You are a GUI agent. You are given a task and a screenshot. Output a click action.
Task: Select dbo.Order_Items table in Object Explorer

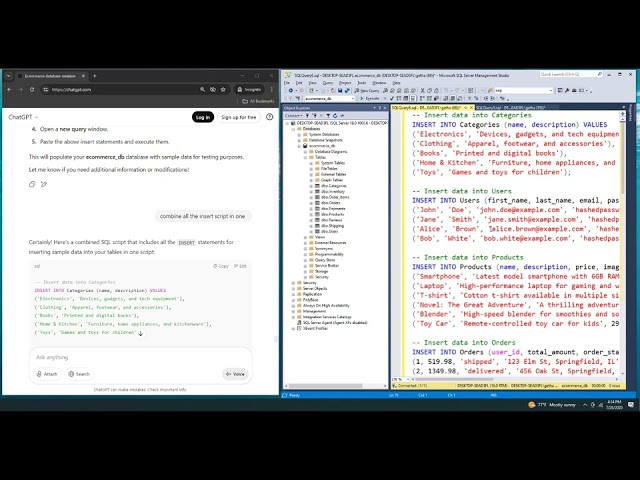pyautogui.click(x=335, y=197)
